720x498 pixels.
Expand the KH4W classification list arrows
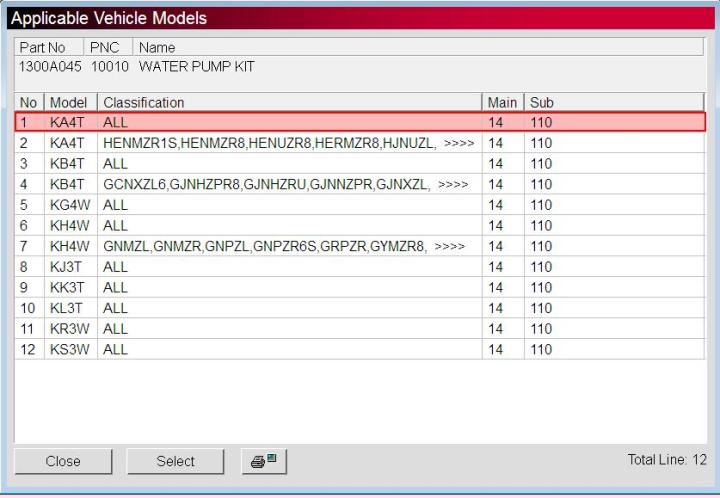[x=450, y=246]
